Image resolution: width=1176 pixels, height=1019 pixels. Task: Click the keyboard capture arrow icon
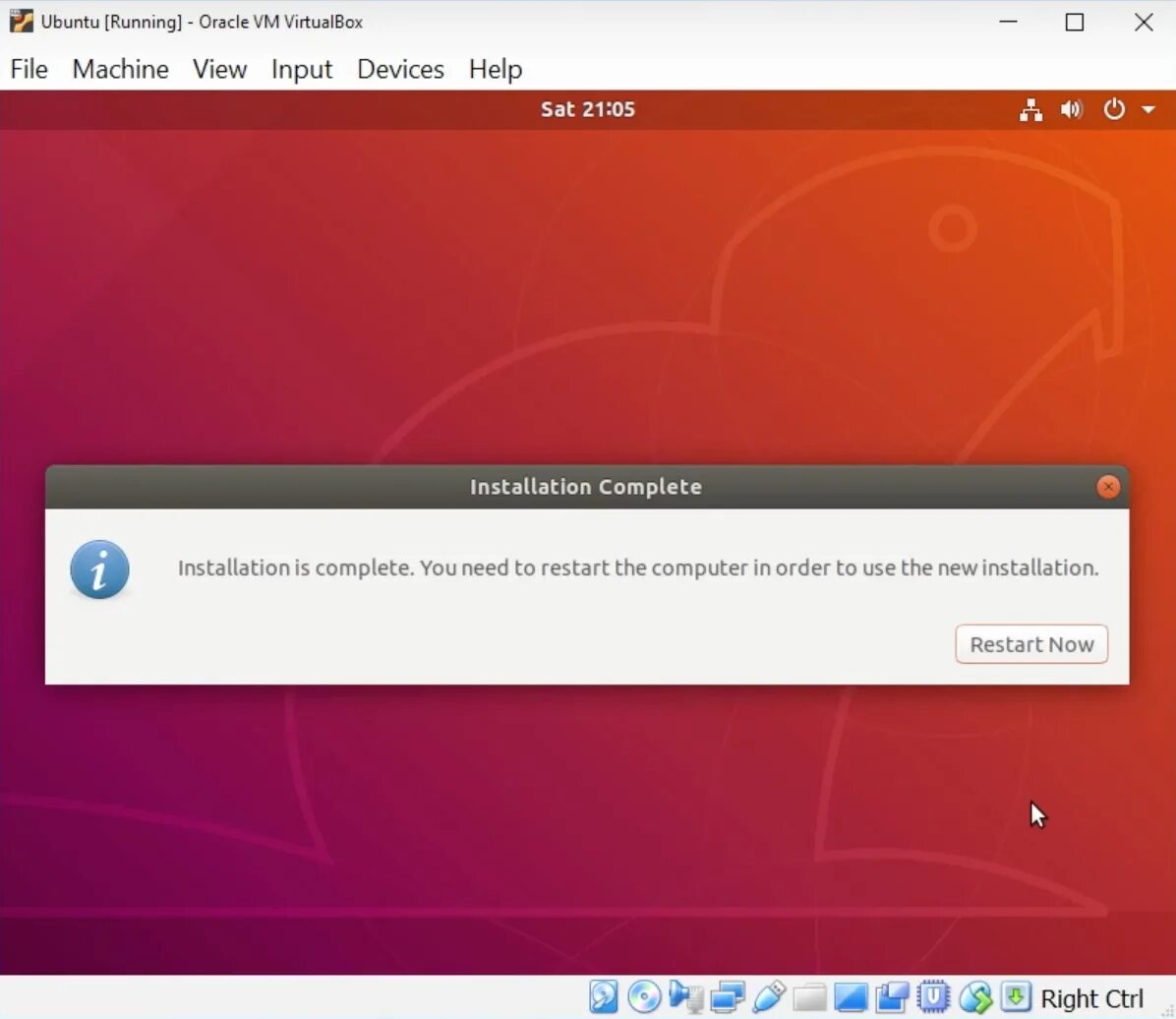(x=1017, y=997)
